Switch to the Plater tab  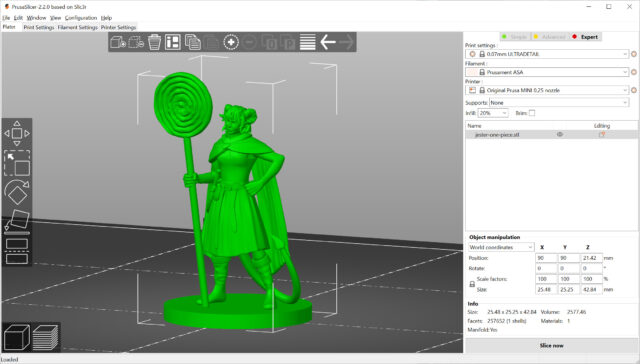9,27
